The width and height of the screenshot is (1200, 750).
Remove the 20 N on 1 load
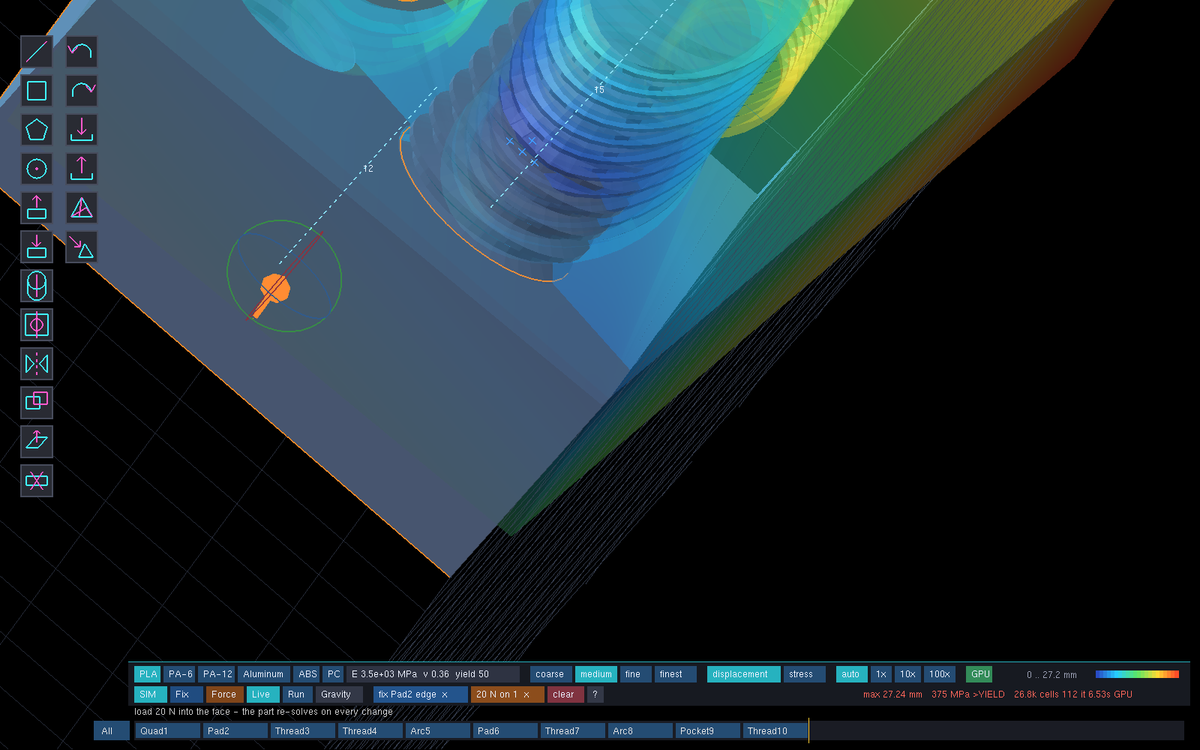527,695
